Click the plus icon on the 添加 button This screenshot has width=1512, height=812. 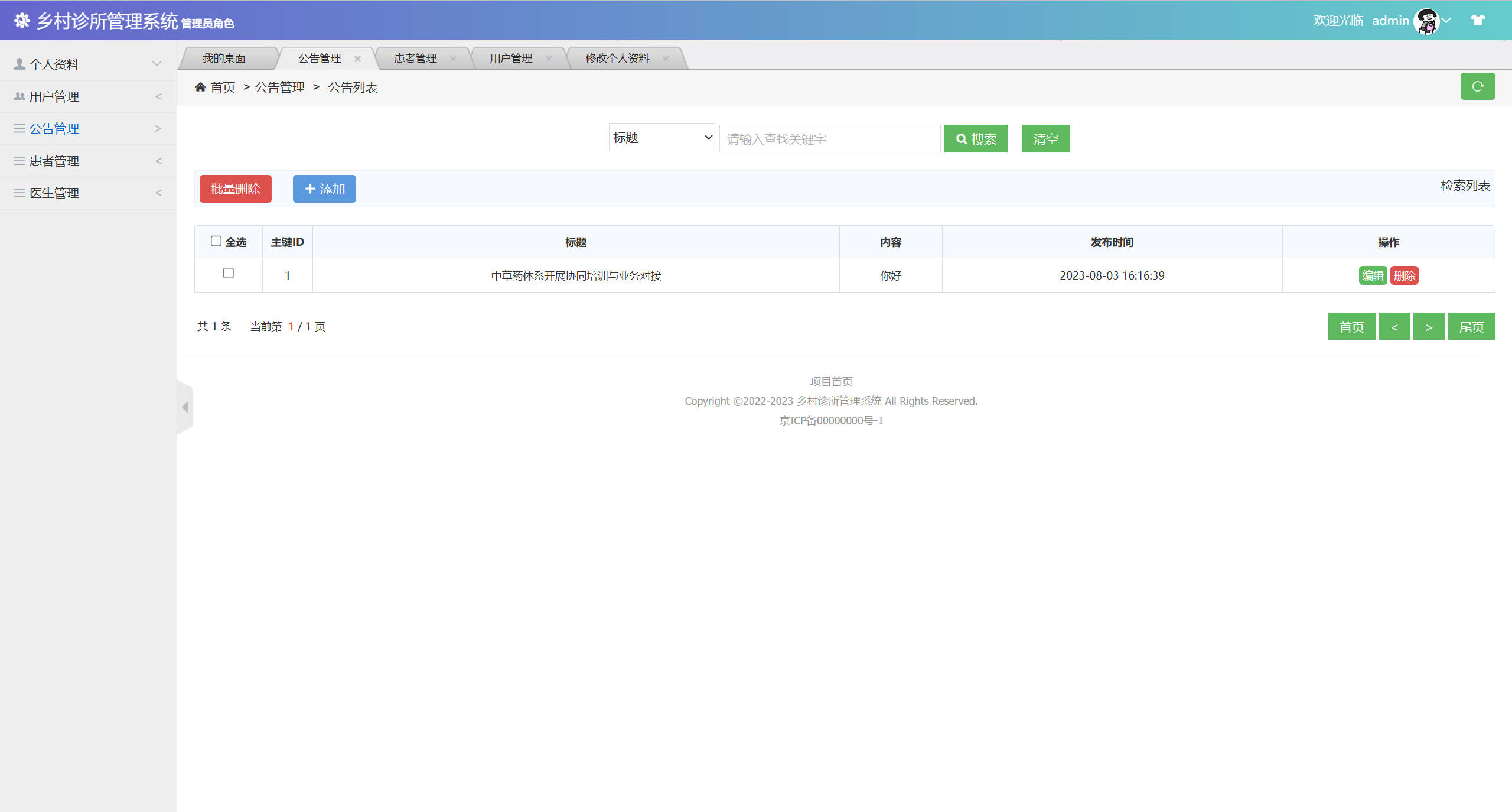(310, 189)
